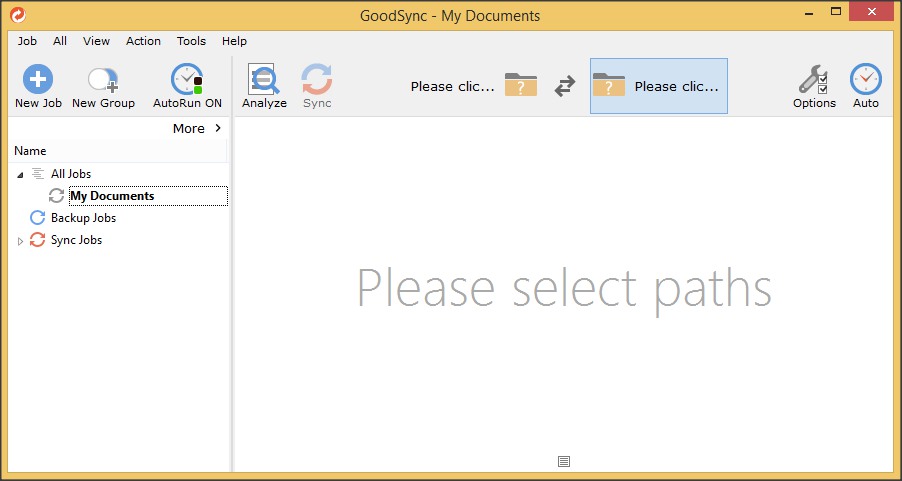Click the red Sync Jobs arrows icon
902x481 pixels.
(37, 240)
